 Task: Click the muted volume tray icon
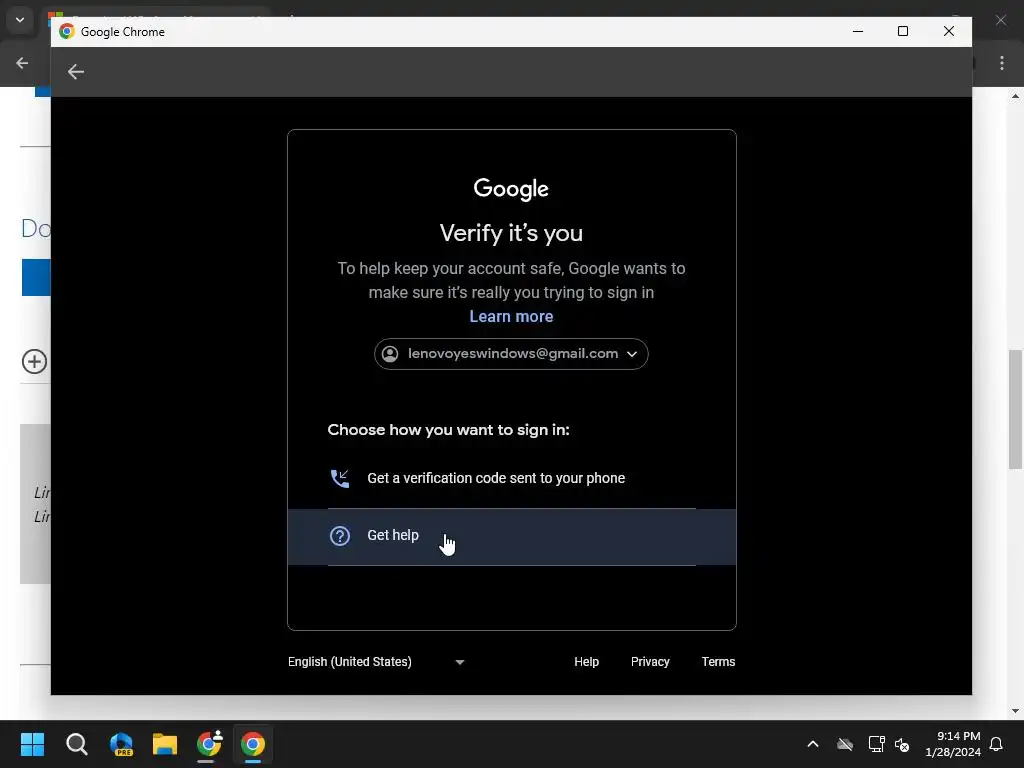pos(902,744)
